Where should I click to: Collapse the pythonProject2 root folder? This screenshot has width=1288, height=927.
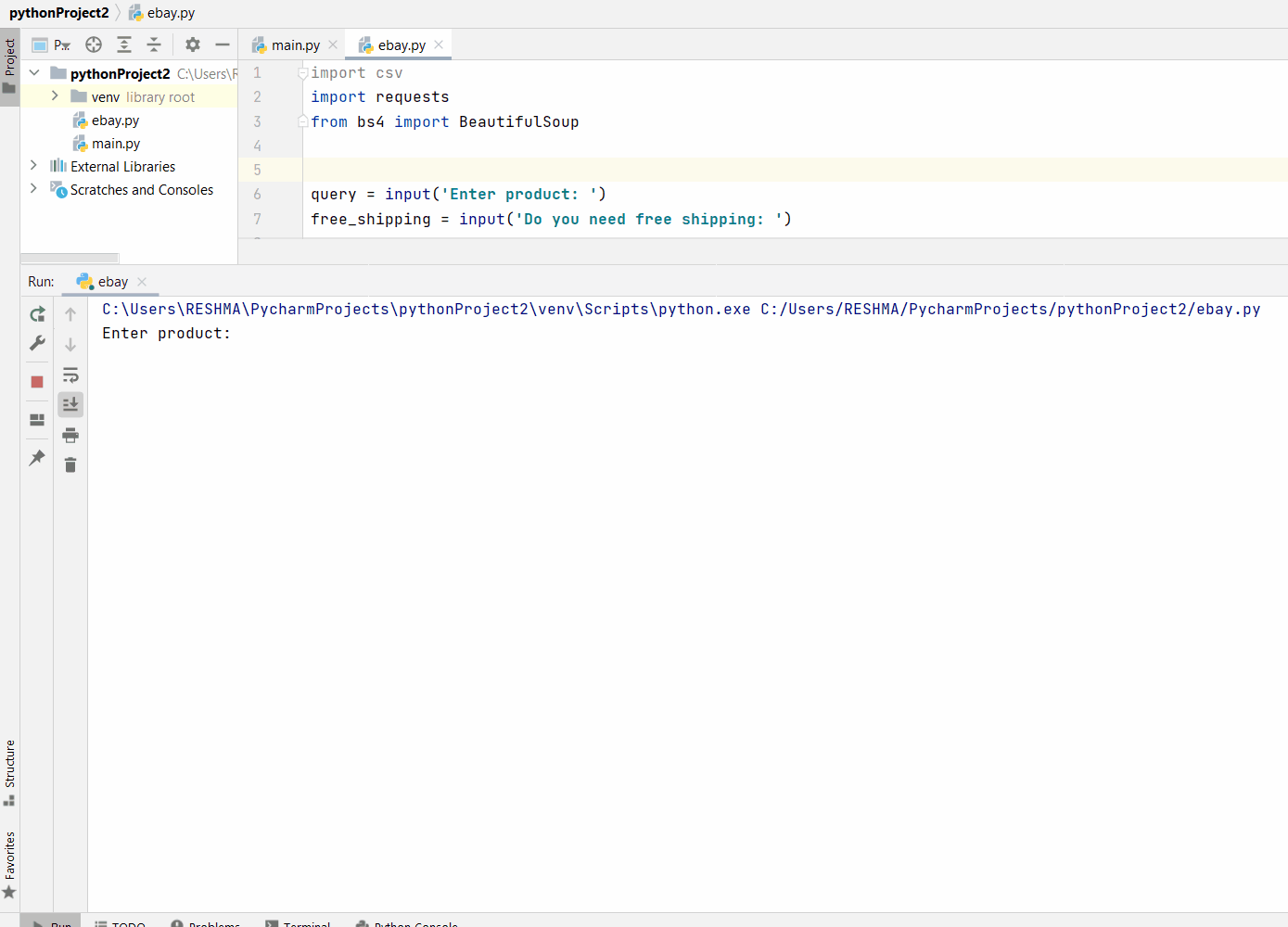[33, 73]
